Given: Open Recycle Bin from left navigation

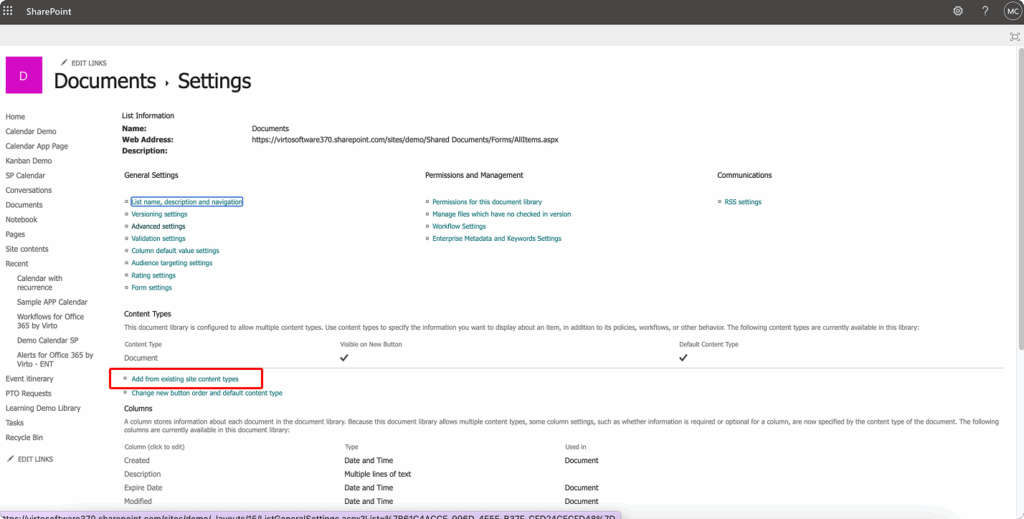Looking at the screenshot, I should 25,438.
